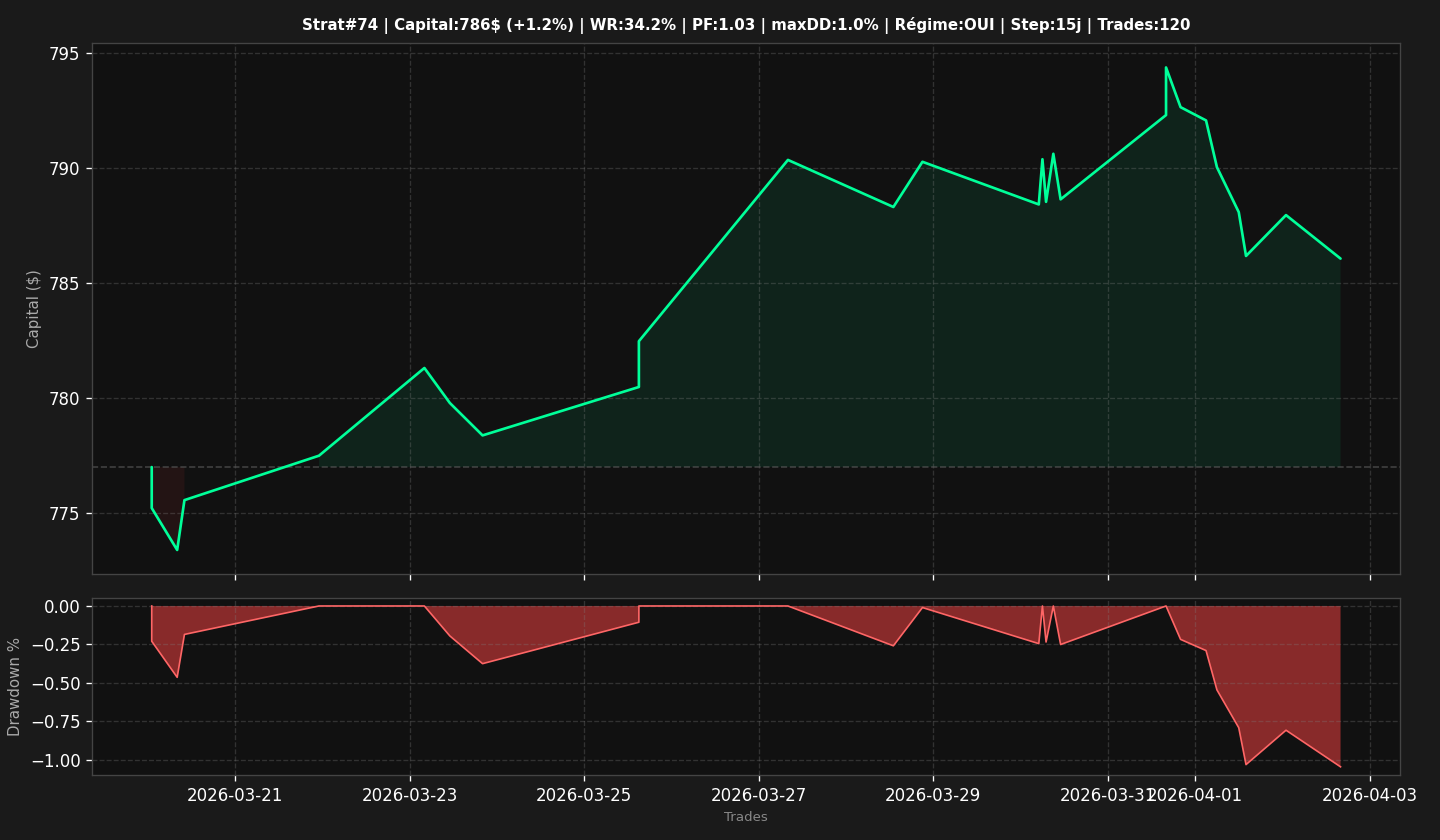The width and height of the screenshot is (1440, 840).
Task: Click the 2026-03-25 date tick label
Action: [x=584, y=795]
